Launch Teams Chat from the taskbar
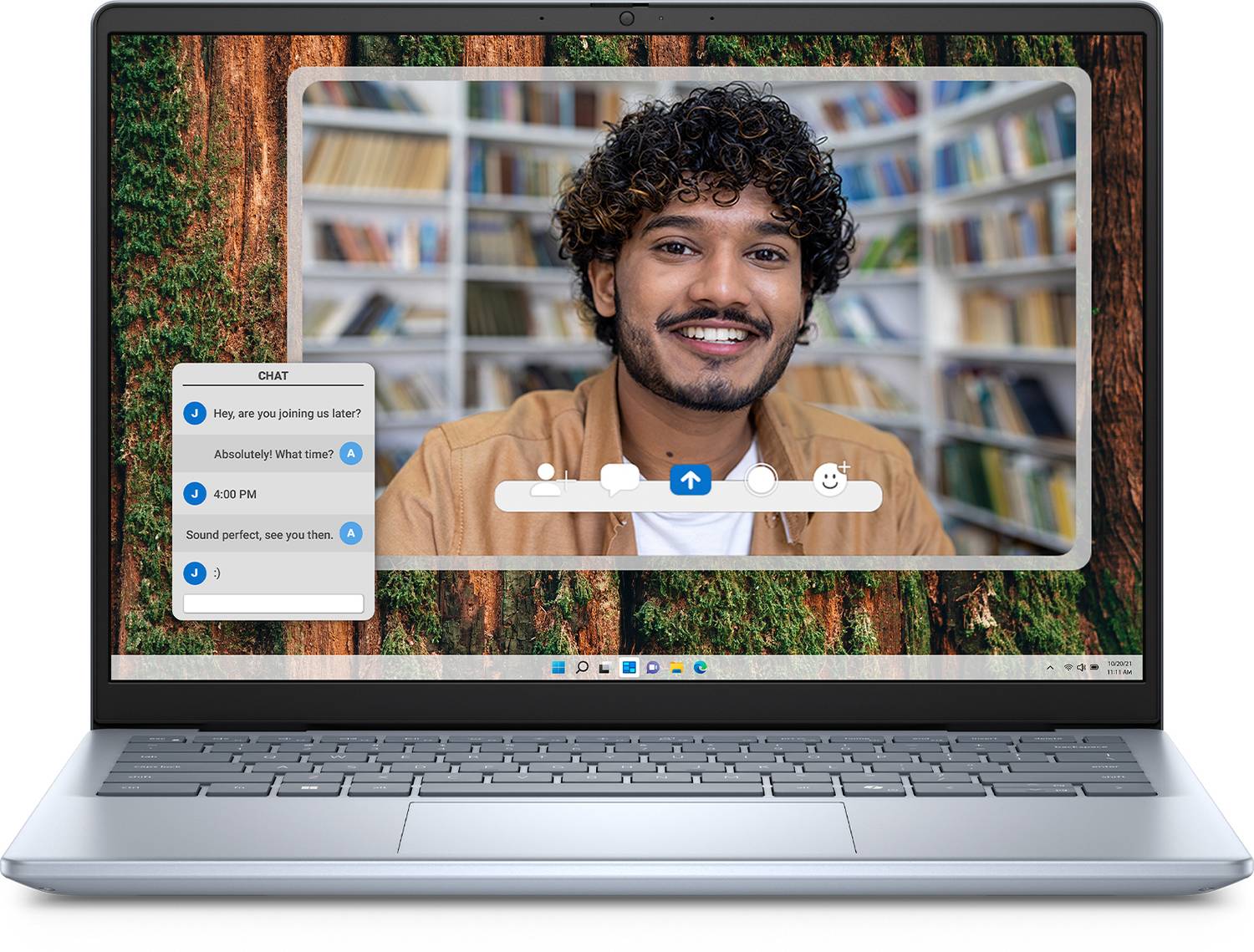Image resolution: width=1254 pixels, height=952 pixels. (x=653, y=667)
